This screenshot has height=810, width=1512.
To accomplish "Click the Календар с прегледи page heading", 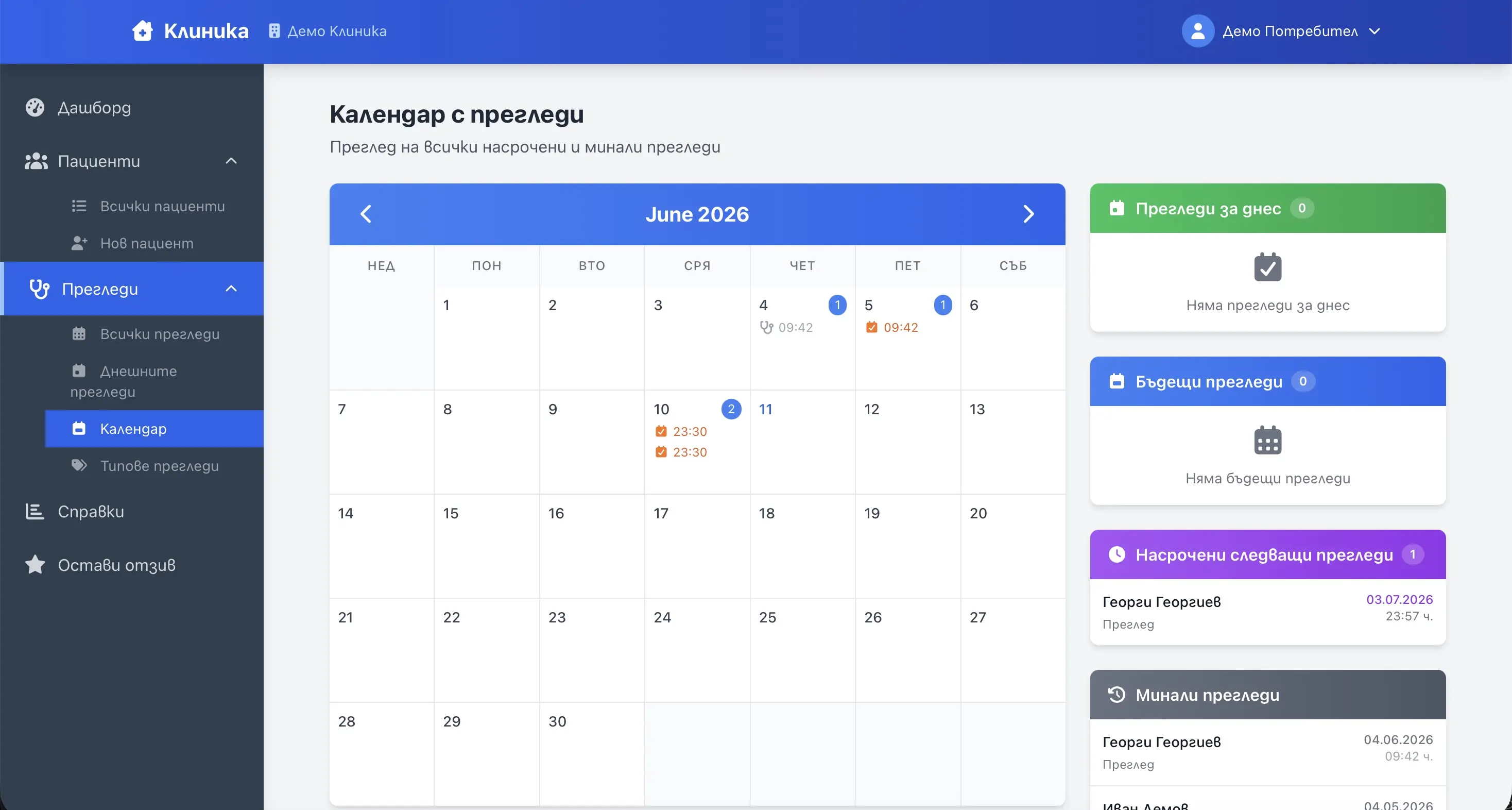I will (457, 114).
